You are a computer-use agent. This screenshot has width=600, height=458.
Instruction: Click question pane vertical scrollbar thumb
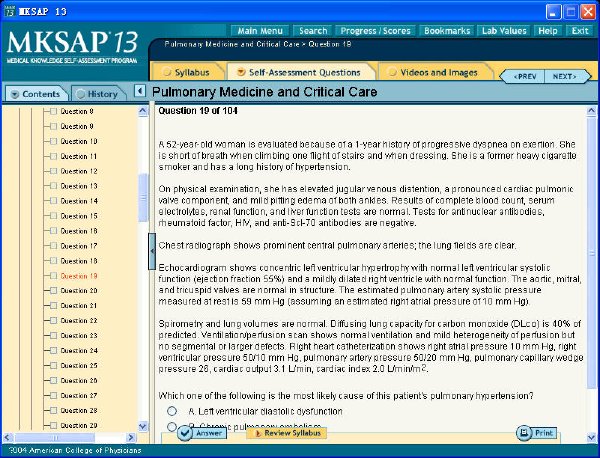(x=591, y=253)
